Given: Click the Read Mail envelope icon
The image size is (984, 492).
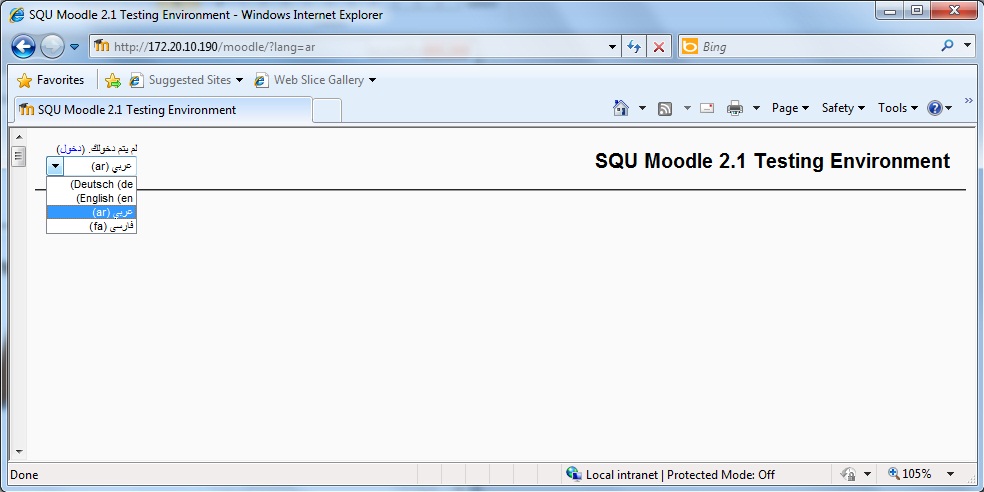Looking at the screenshot, I should (707, 108).
